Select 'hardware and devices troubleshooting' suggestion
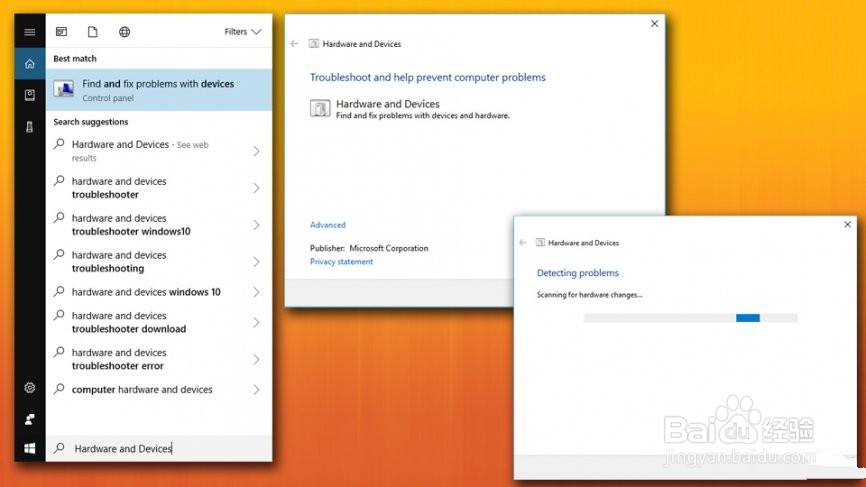 (159, 262)
